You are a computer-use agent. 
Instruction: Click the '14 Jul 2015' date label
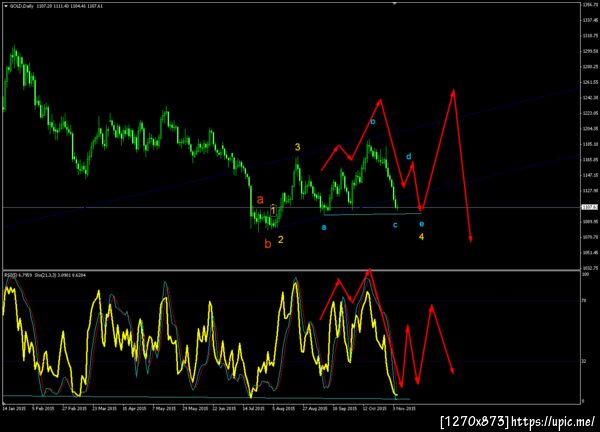pyautogui.click(x=253, y=409)
